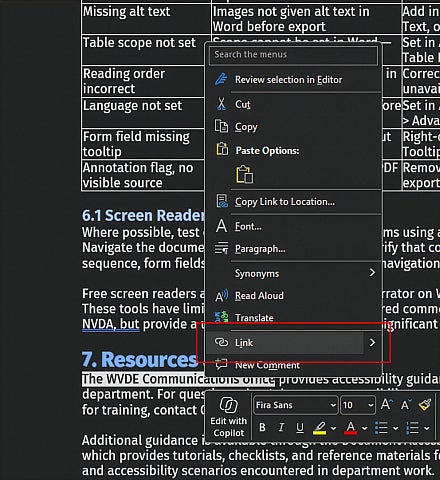
Task: Click the Search the menus field
Action: (x=293, y=55)
